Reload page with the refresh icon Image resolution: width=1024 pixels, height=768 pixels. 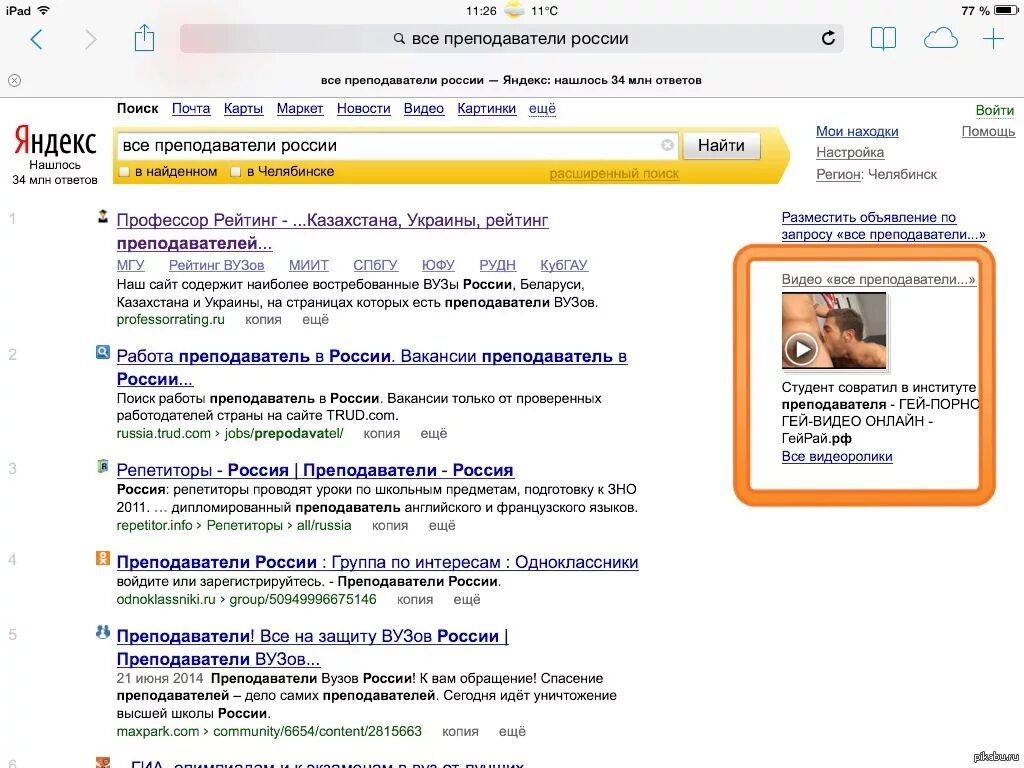tap(827, 39)
